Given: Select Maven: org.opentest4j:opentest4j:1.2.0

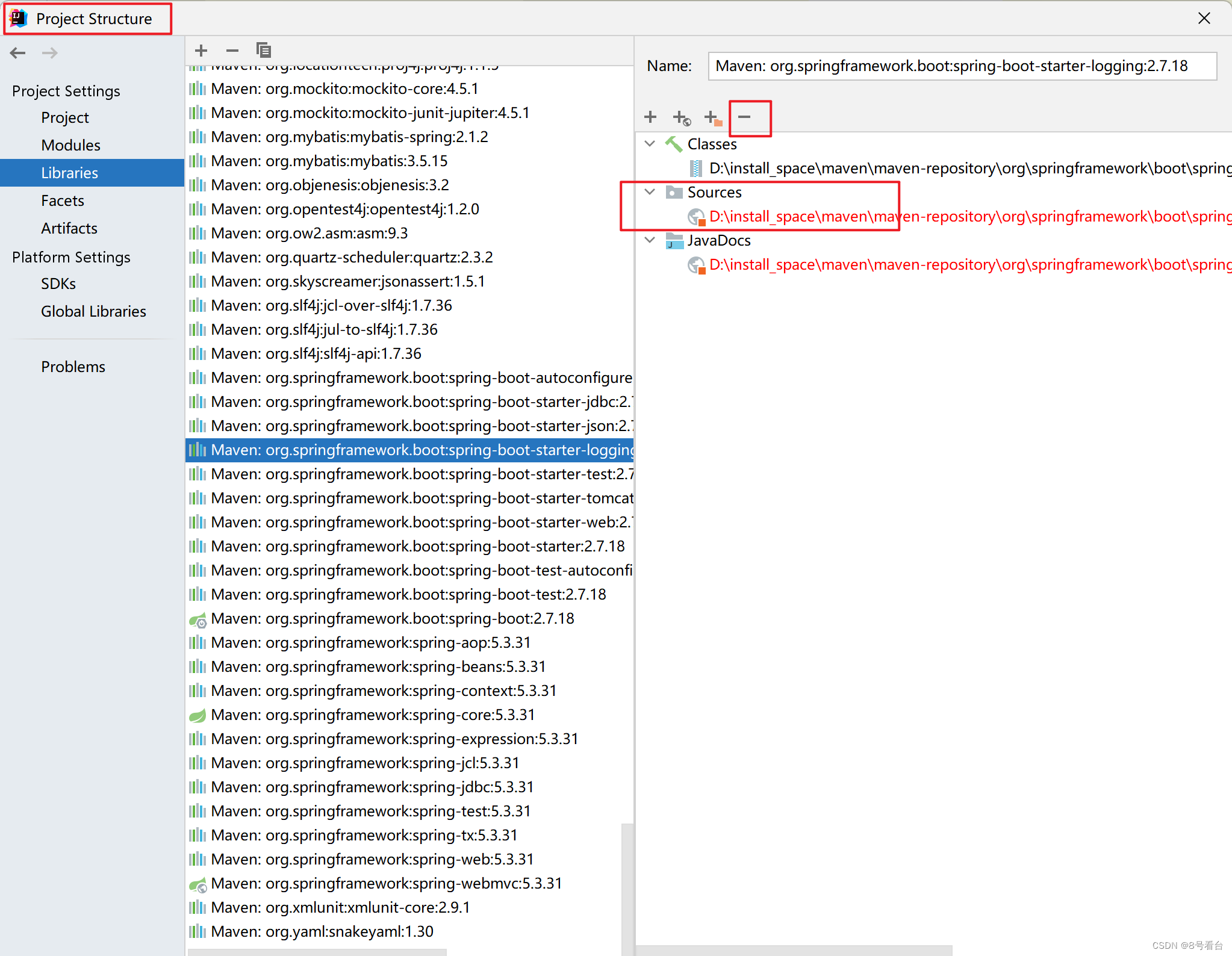Looking at the screenshot, I should tap(409, 210).
